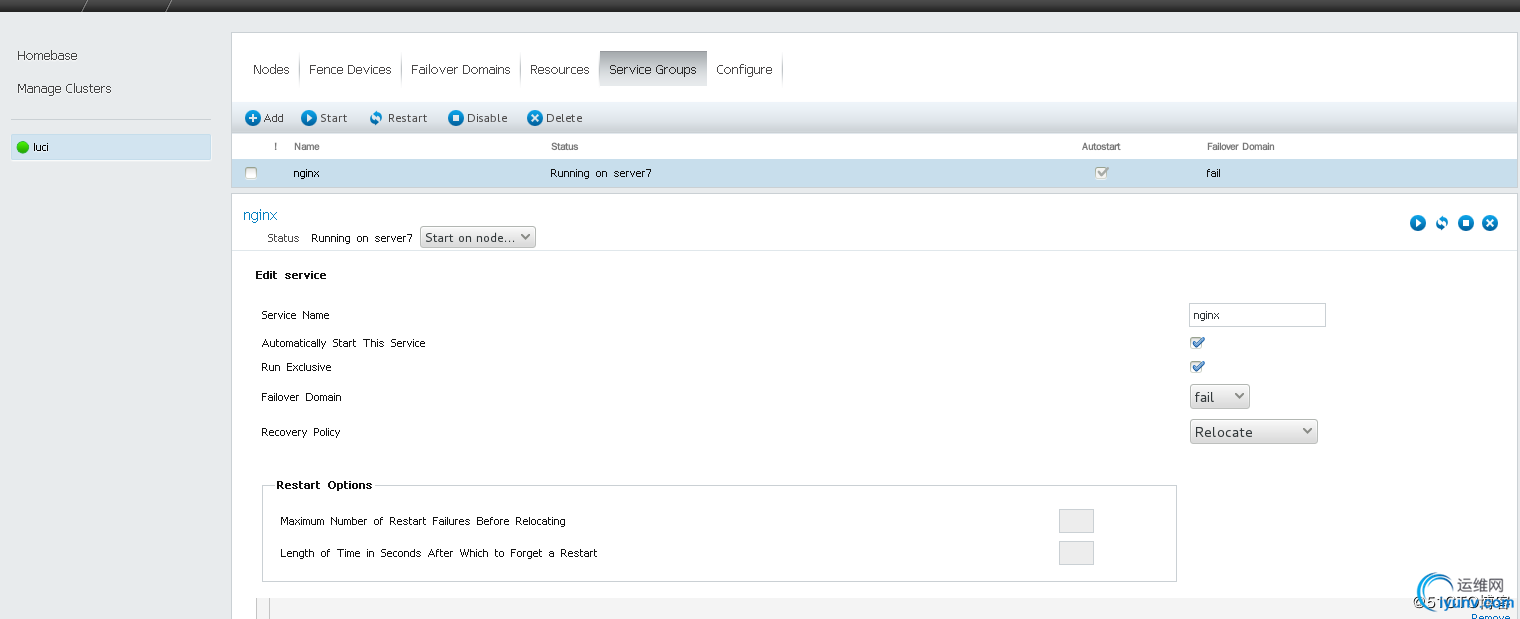Open the Recovery Policy dropdown
The image size is (1520, 619).
click(x=1254, y=432)
